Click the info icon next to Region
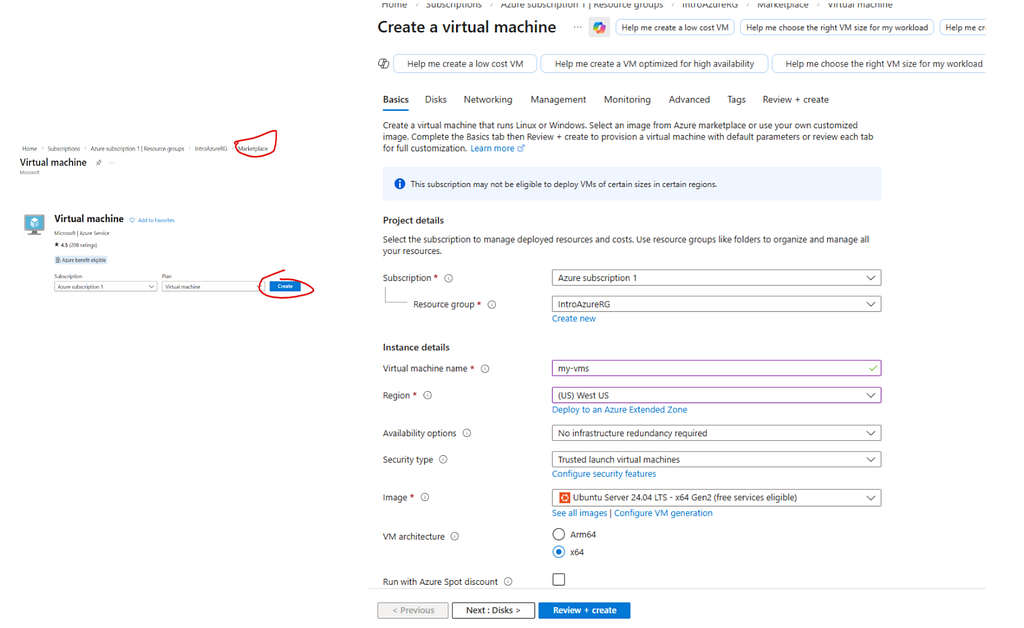 tap(428, 395)
